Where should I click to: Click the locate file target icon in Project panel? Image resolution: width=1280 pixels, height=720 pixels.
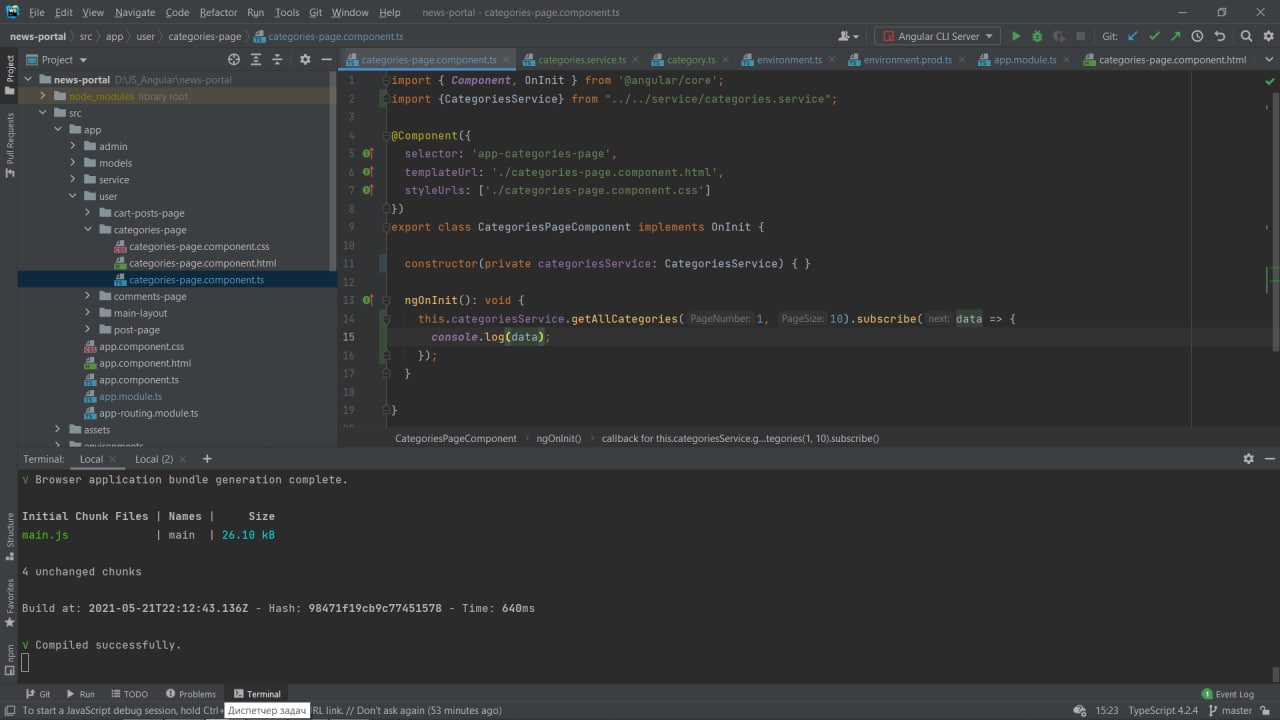(234, 60)
